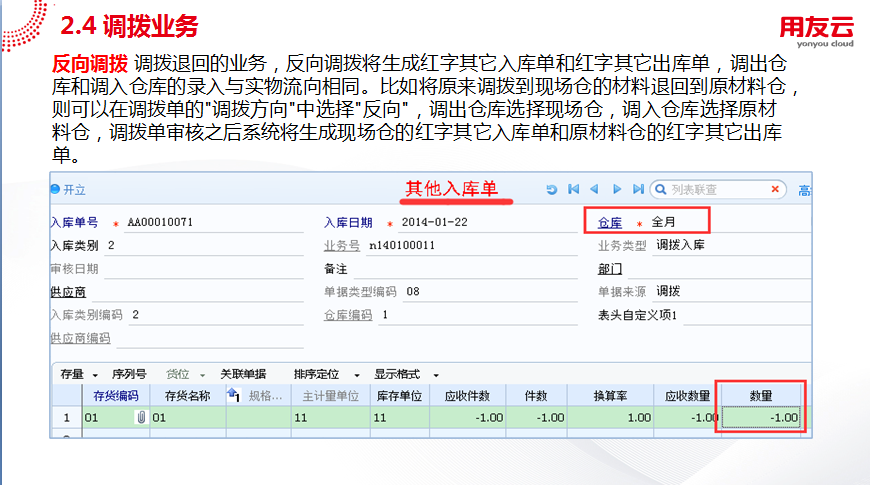Clear the search box with red X
The image size is (870, 485).
pos(775,189)
